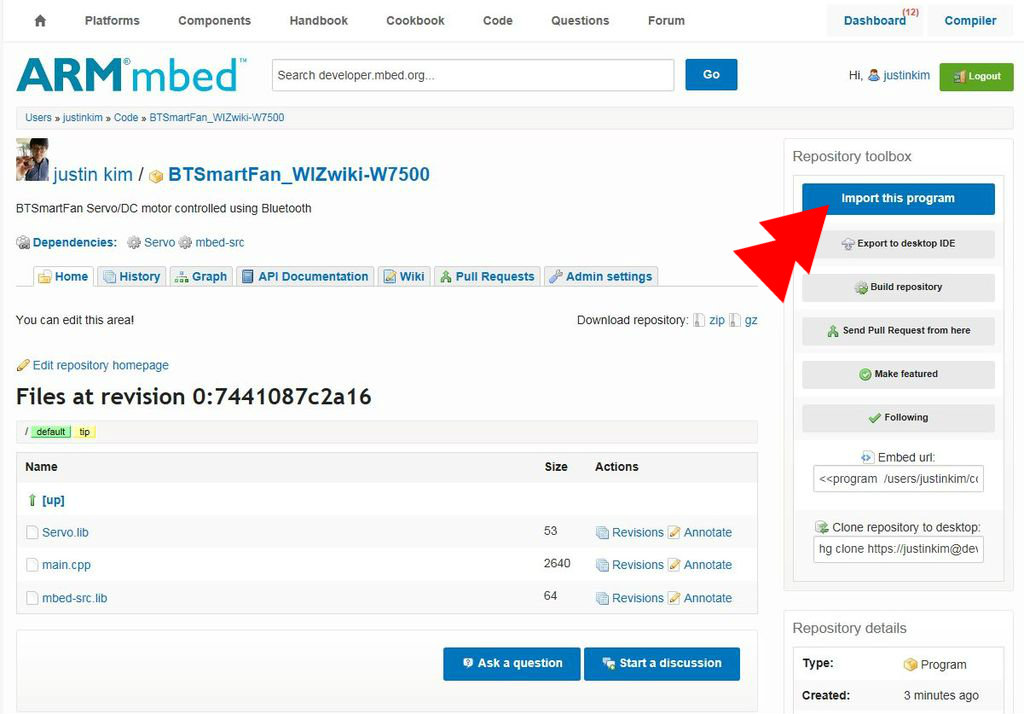
Task: Click the ARM mbed logo
Action: point(131,74)
